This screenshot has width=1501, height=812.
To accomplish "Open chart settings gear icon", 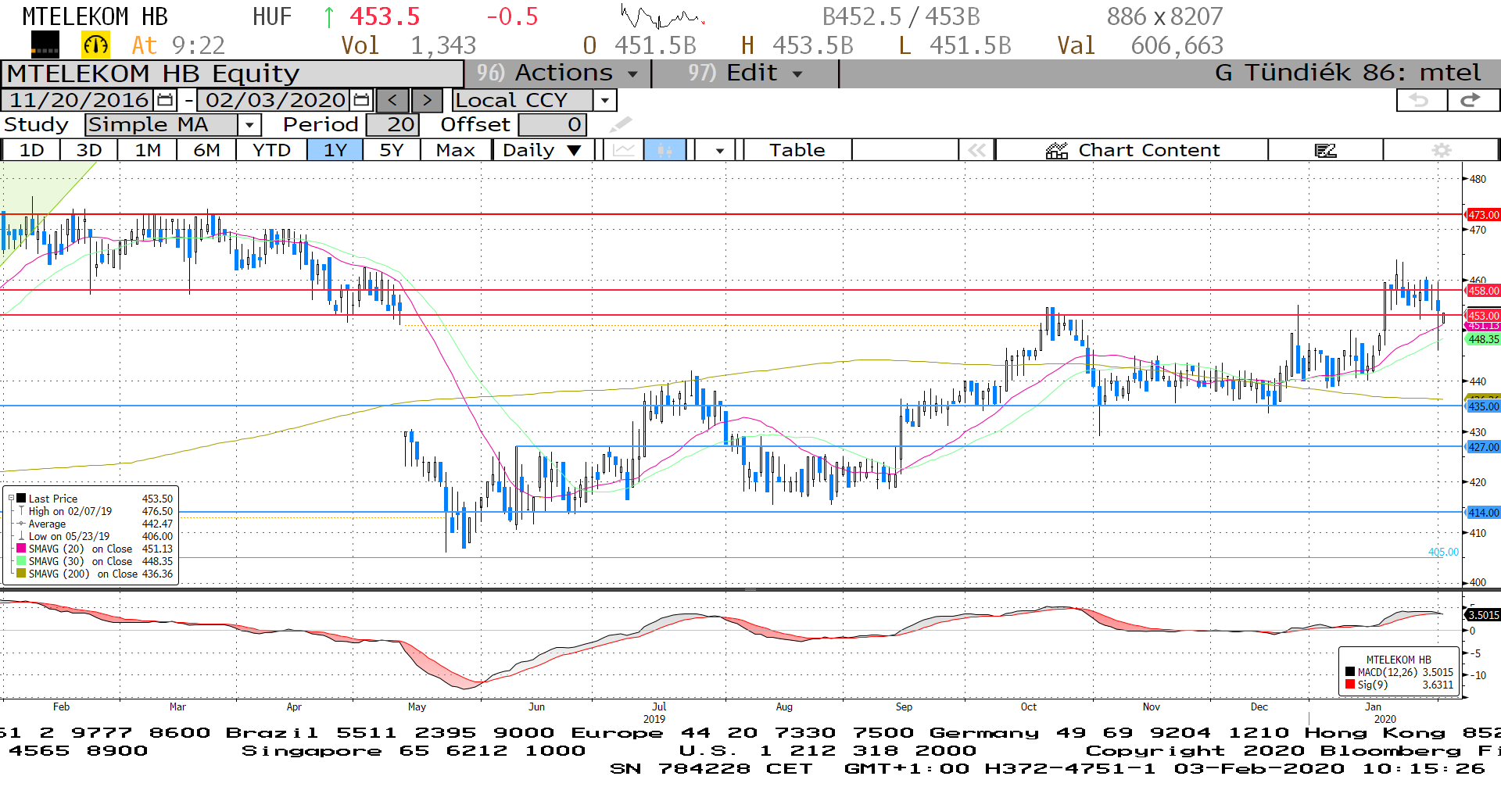I will (1442, 150).
